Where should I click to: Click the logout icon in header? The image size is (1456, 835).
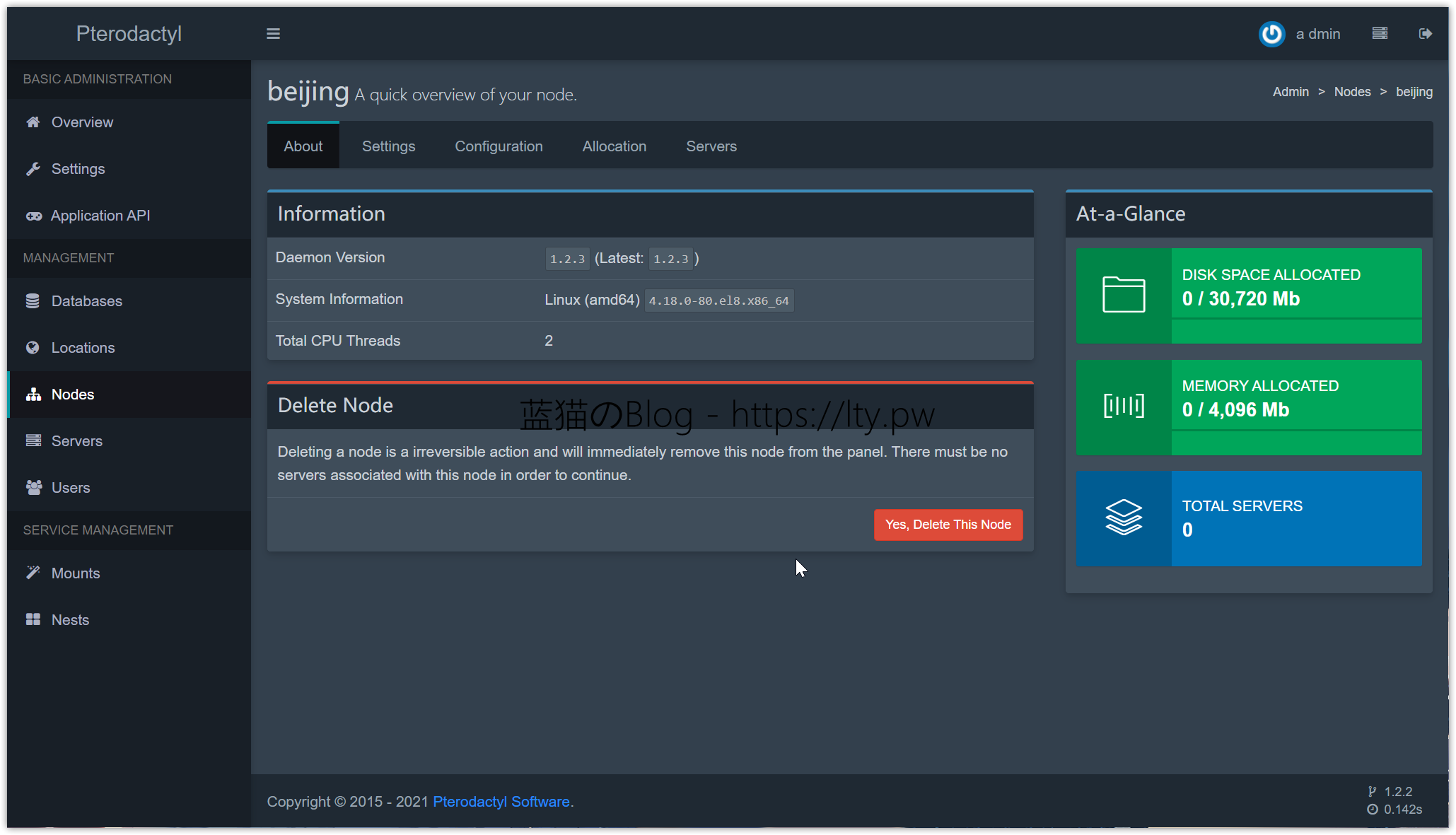(1425, 34)
